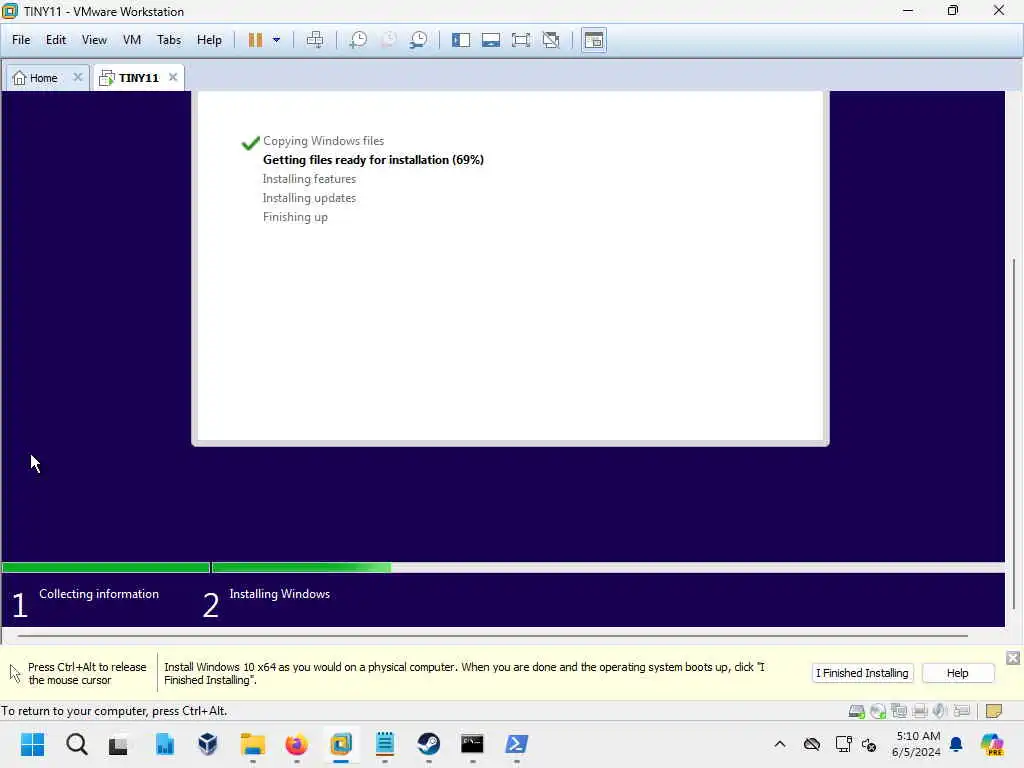Open the Command Prompt taskbar icon
This screenshot has height=768, width=1024.
click(472, 744)
